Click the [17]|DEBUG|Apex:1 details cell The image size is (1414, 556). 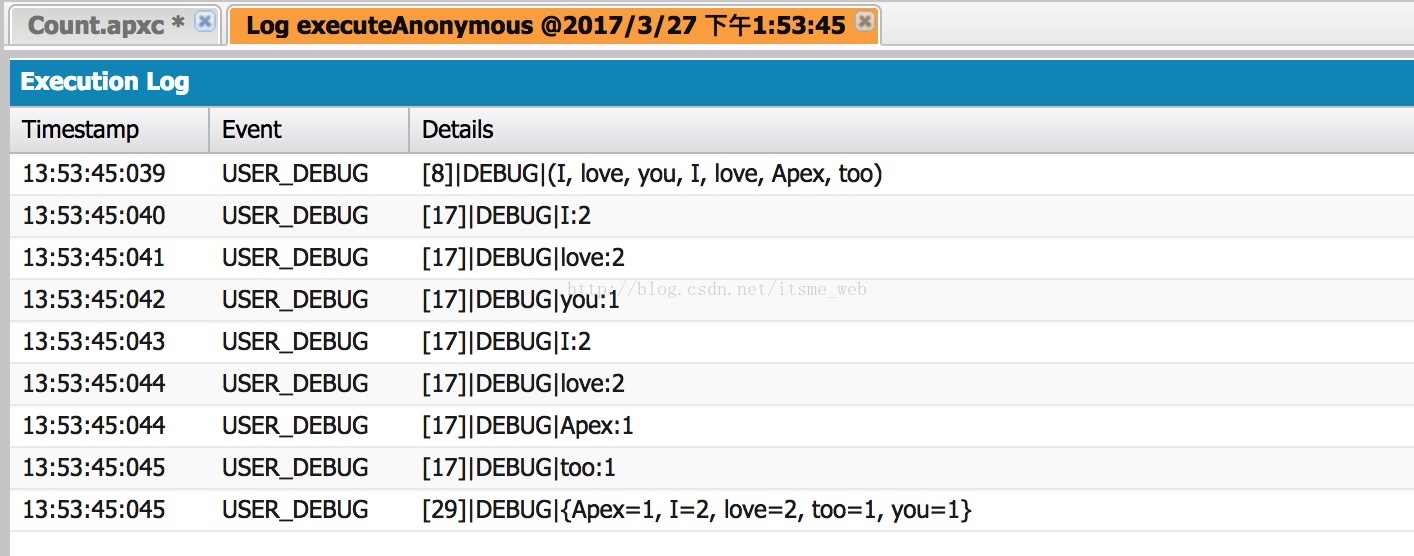tap(528, 426)
